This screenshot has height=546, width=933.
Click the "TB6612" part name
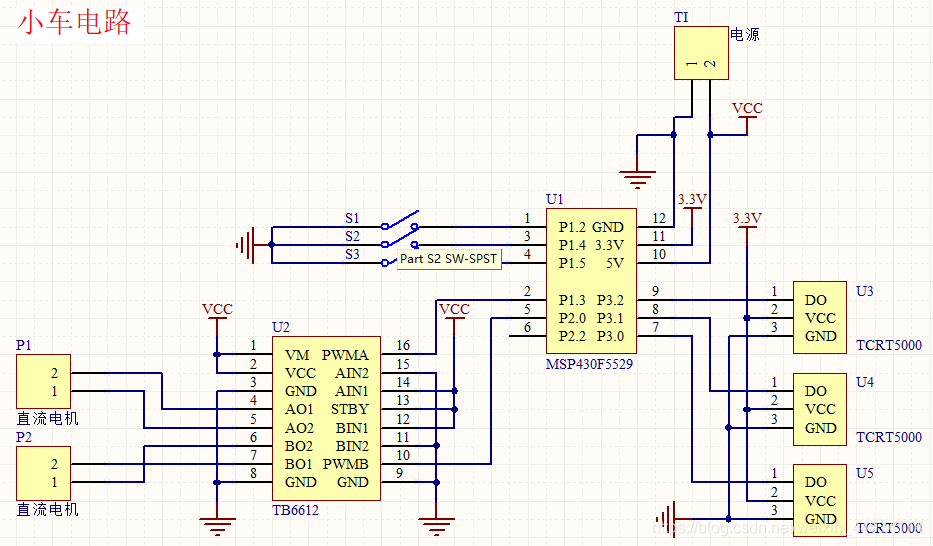click(x=296, y=510)
